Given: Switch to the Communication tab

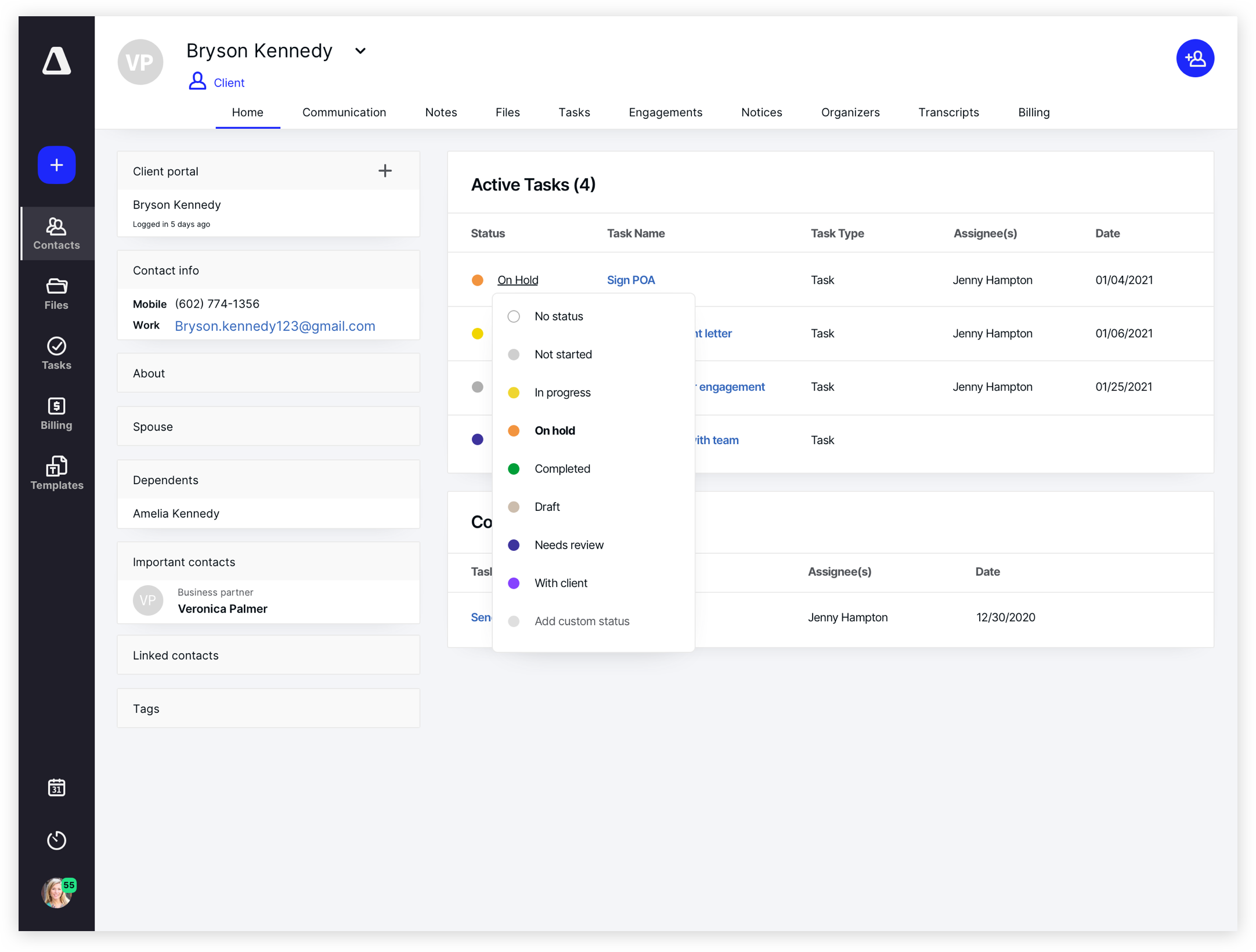Looking at the screenshot, I should pyautogui.click(x=344, y=112).
